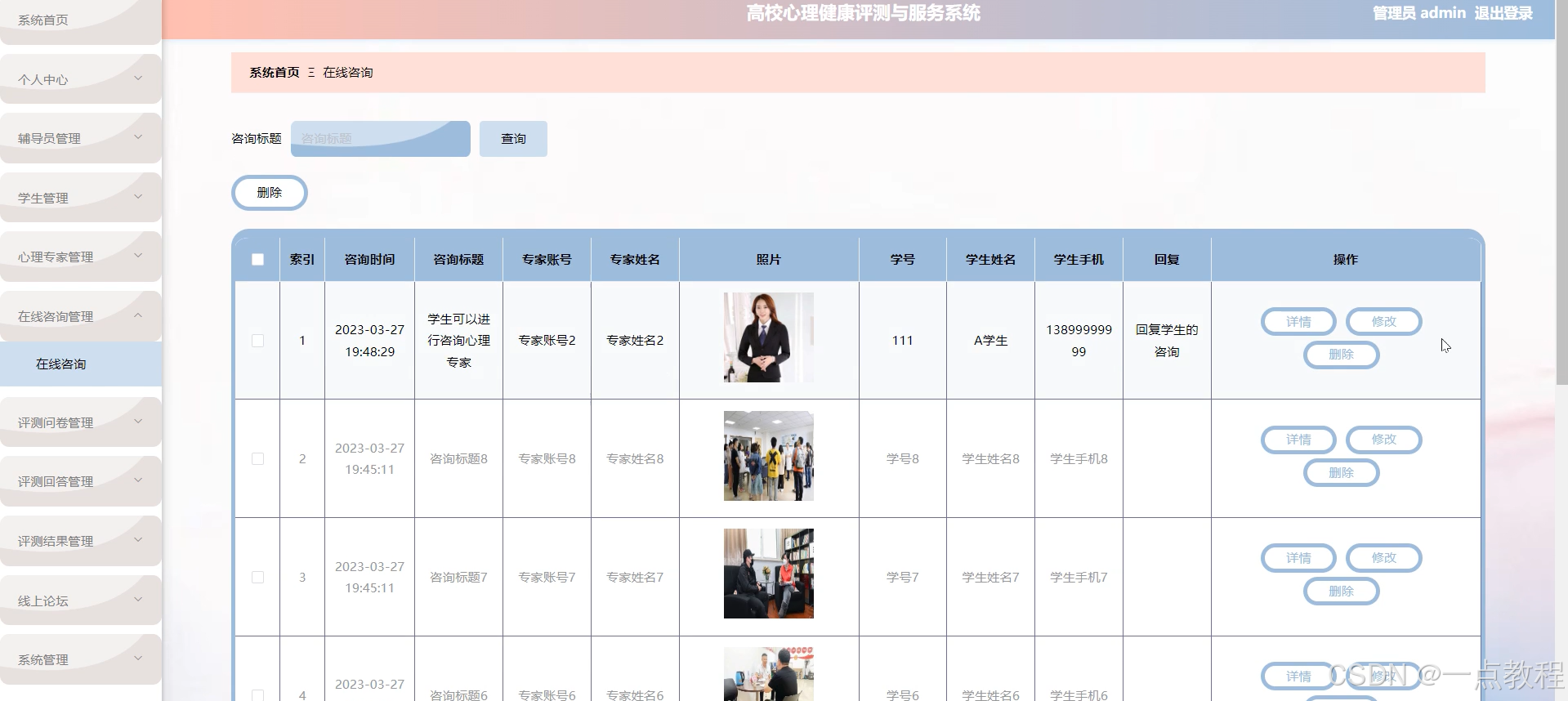Click the 咨询标题 column header
The width and height of the screenshot is (1568, 701).
pos(458,260)
